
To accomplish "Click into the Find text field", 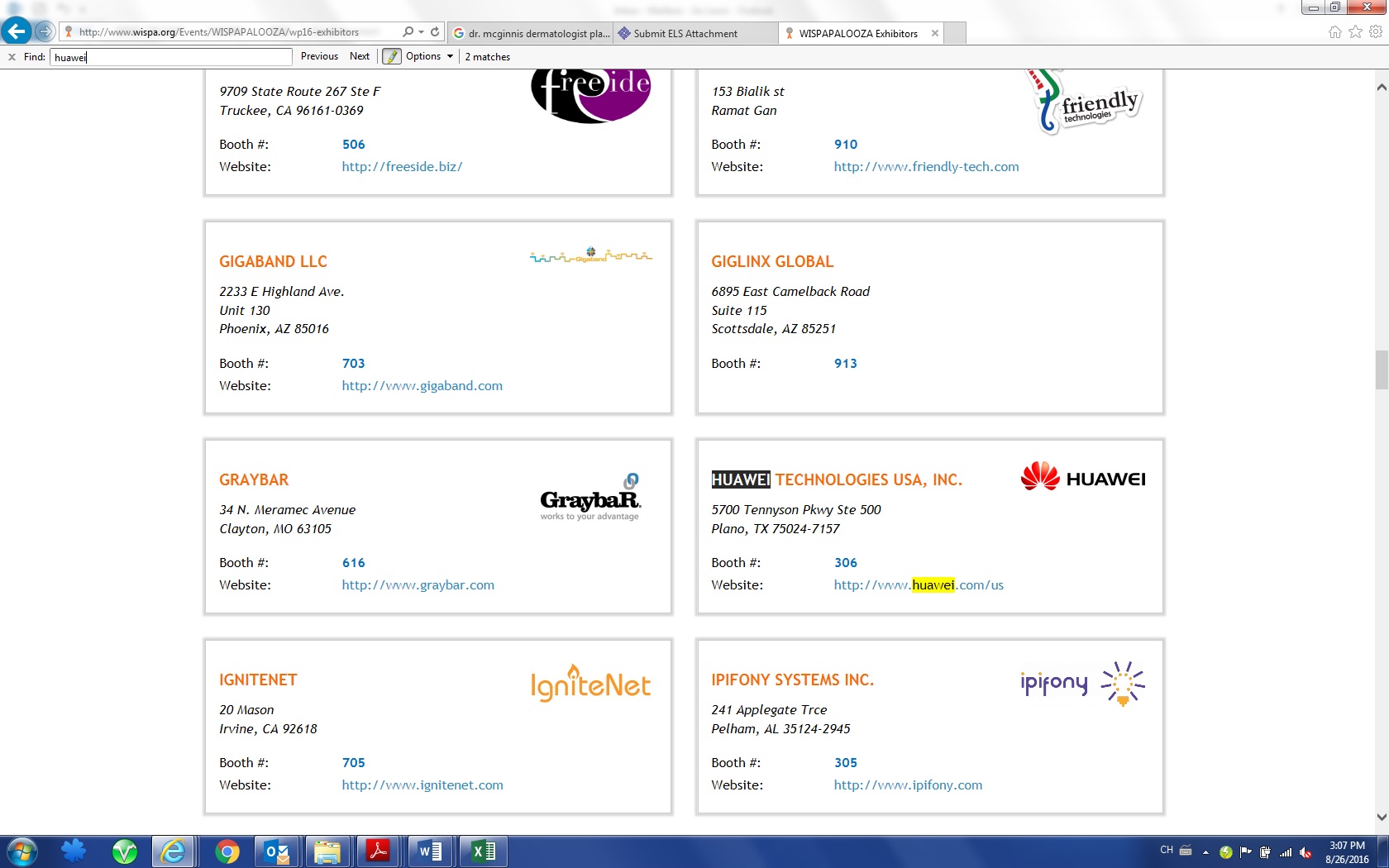I will [x=171, y=57].
